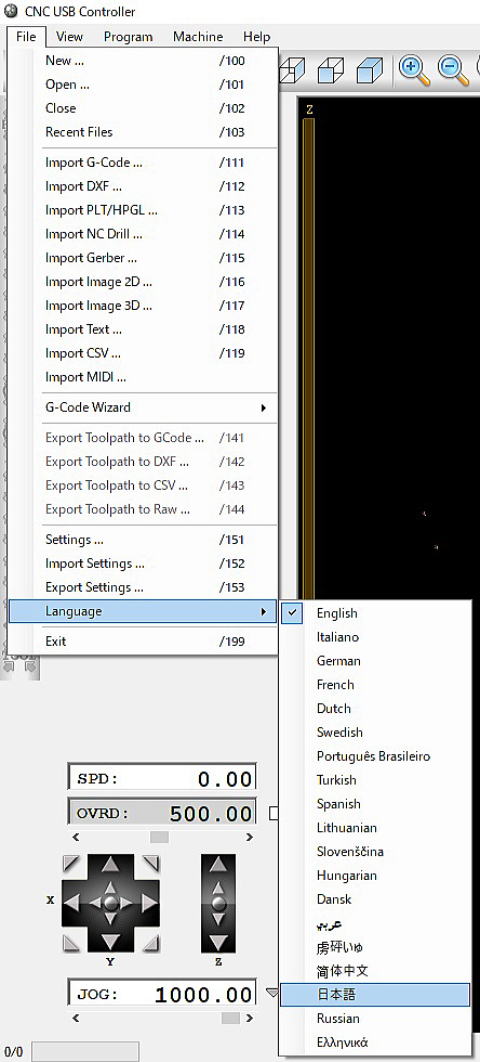This screenshot has width=480, height=1062.
Task: Click the center ball of XY jog pad
Action: [111, 903]
